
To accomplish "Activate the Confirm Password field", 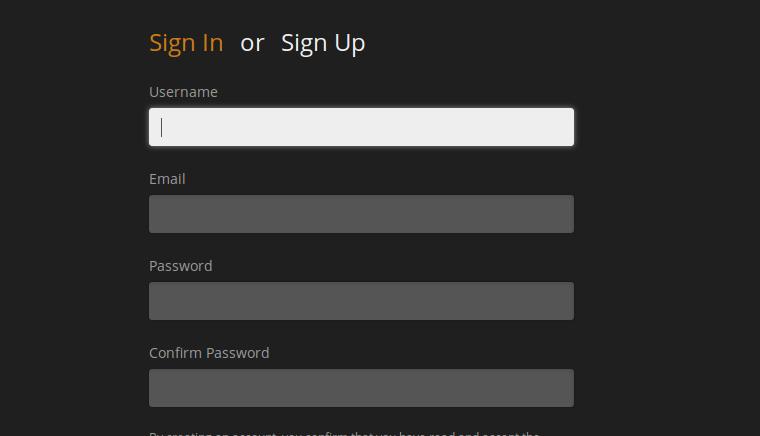I will coord(361,388).
